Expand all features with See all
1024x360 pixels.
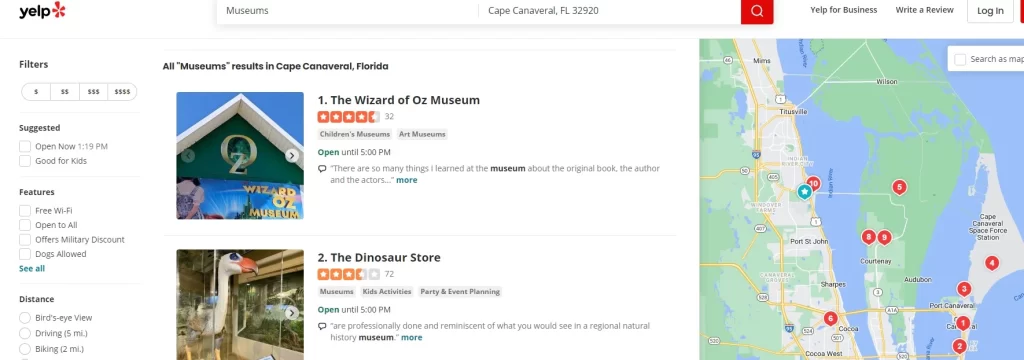32,269
